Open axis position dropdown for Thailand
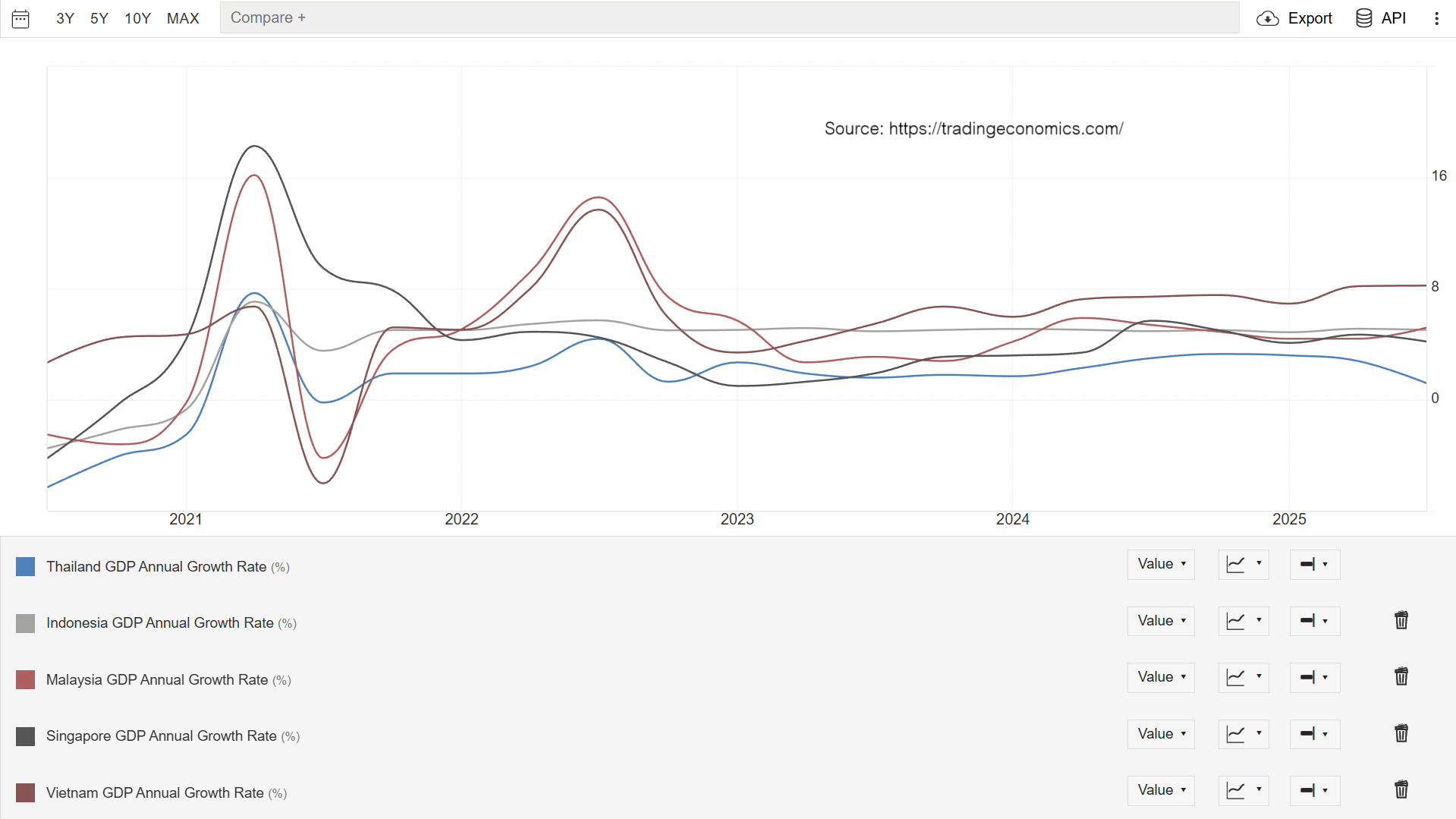 pyautogui.click(x=1314, y=565)
